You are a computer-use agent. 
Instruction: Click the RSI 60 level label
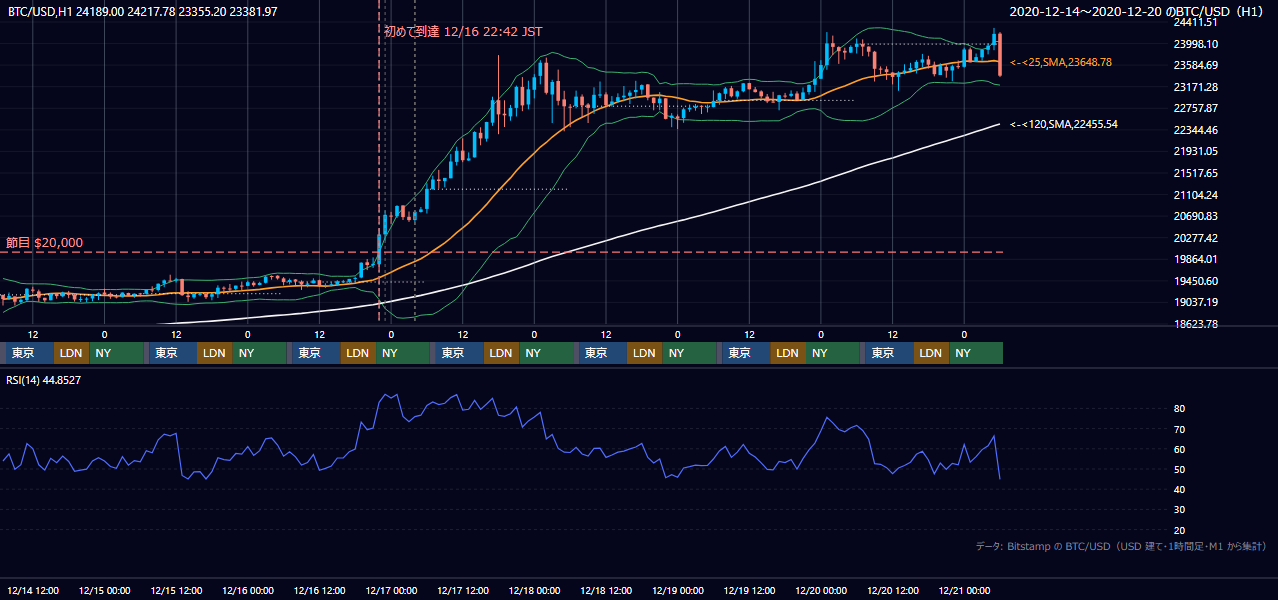pos(1179,449)
